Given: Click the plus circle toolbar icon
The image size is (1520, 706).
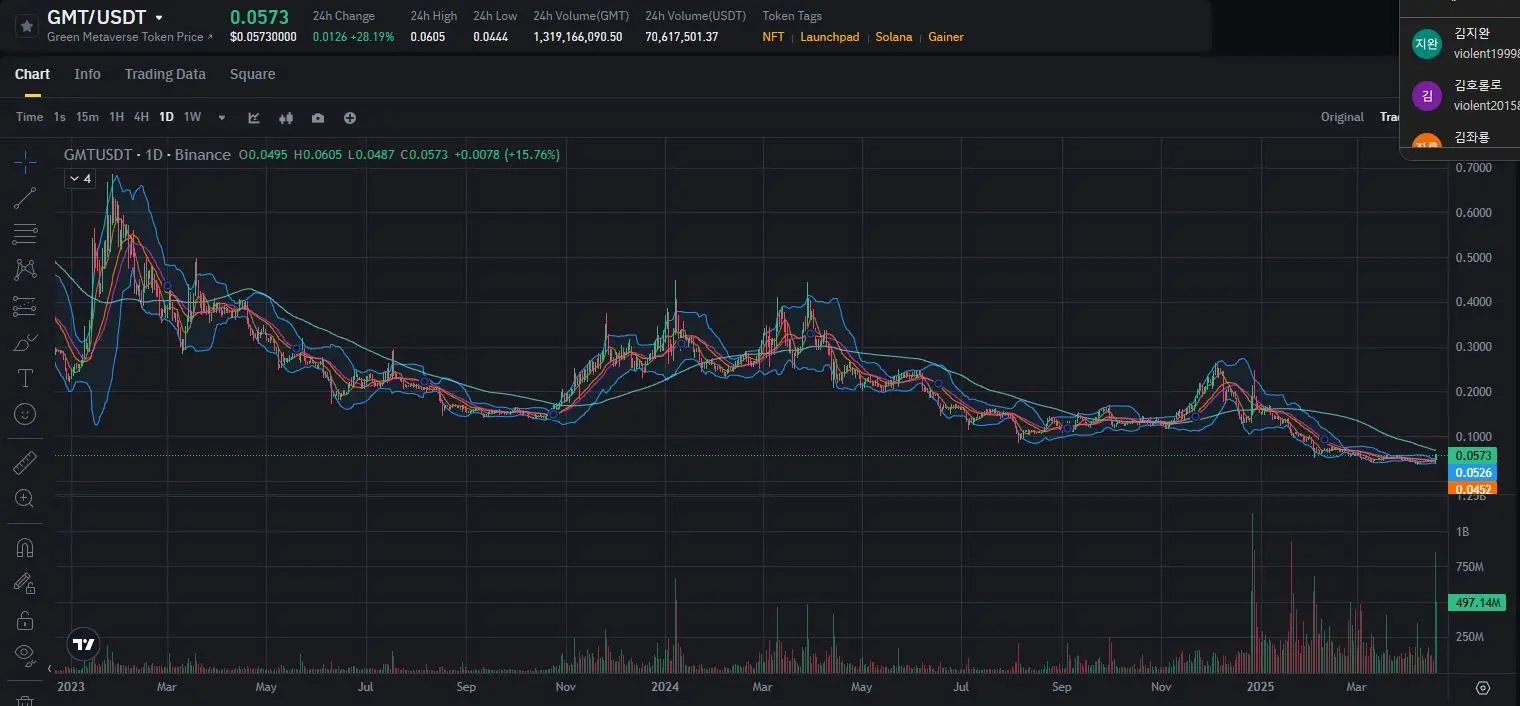Looking at the screenshot, I should [x=350, y=117].
